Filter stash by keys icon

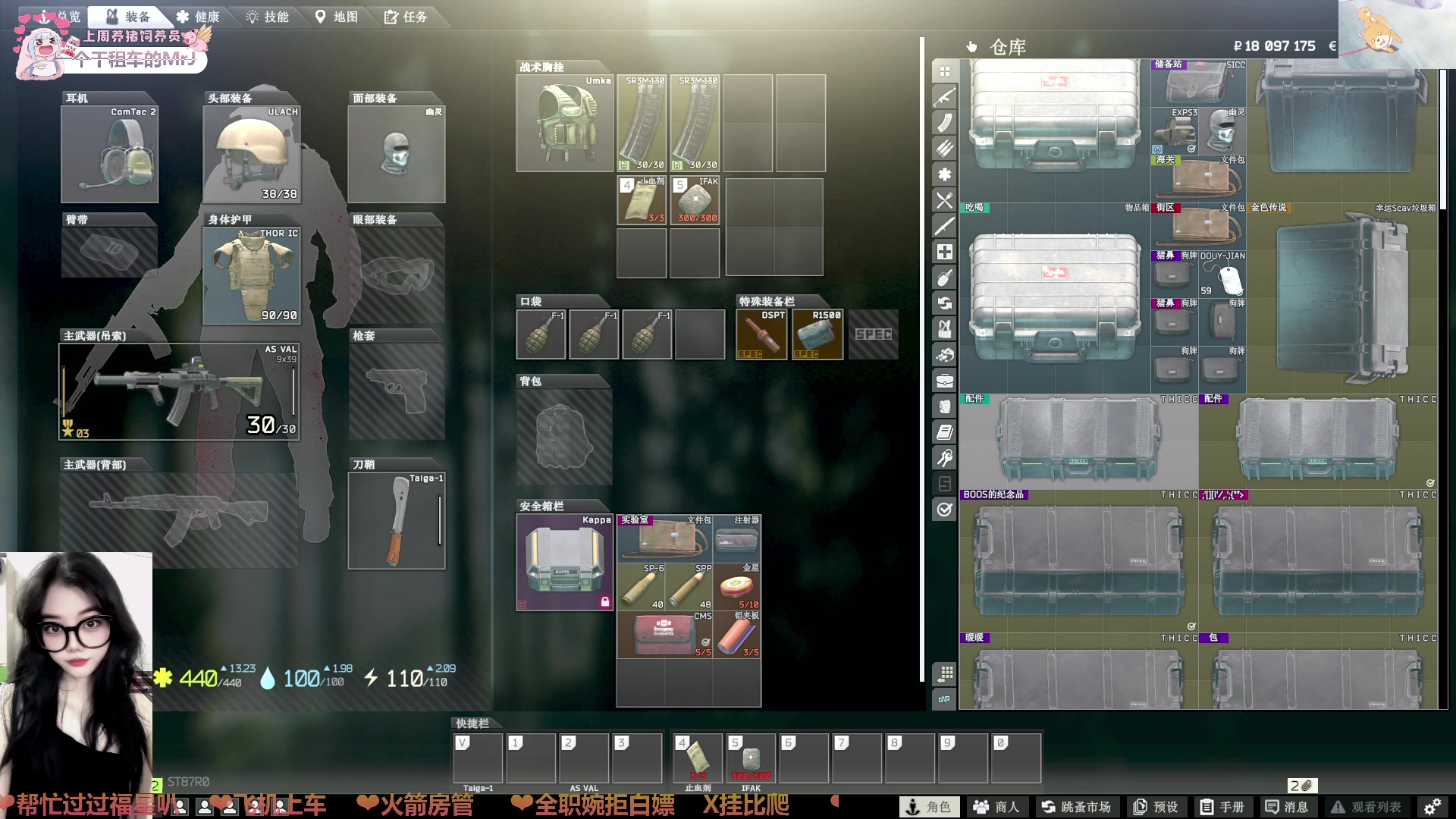[x=944, y=458]
